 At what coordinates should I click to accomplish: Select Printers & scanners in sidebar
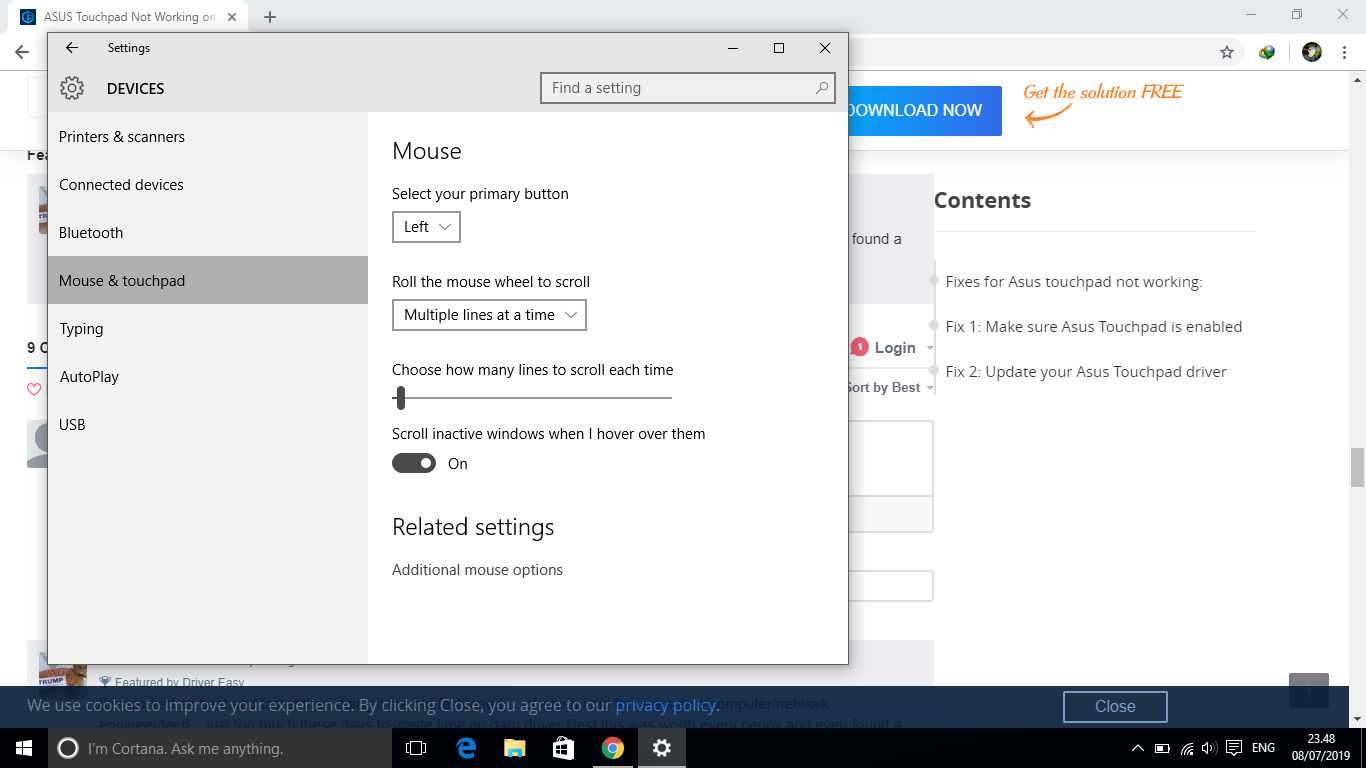[x=122, y=137]
